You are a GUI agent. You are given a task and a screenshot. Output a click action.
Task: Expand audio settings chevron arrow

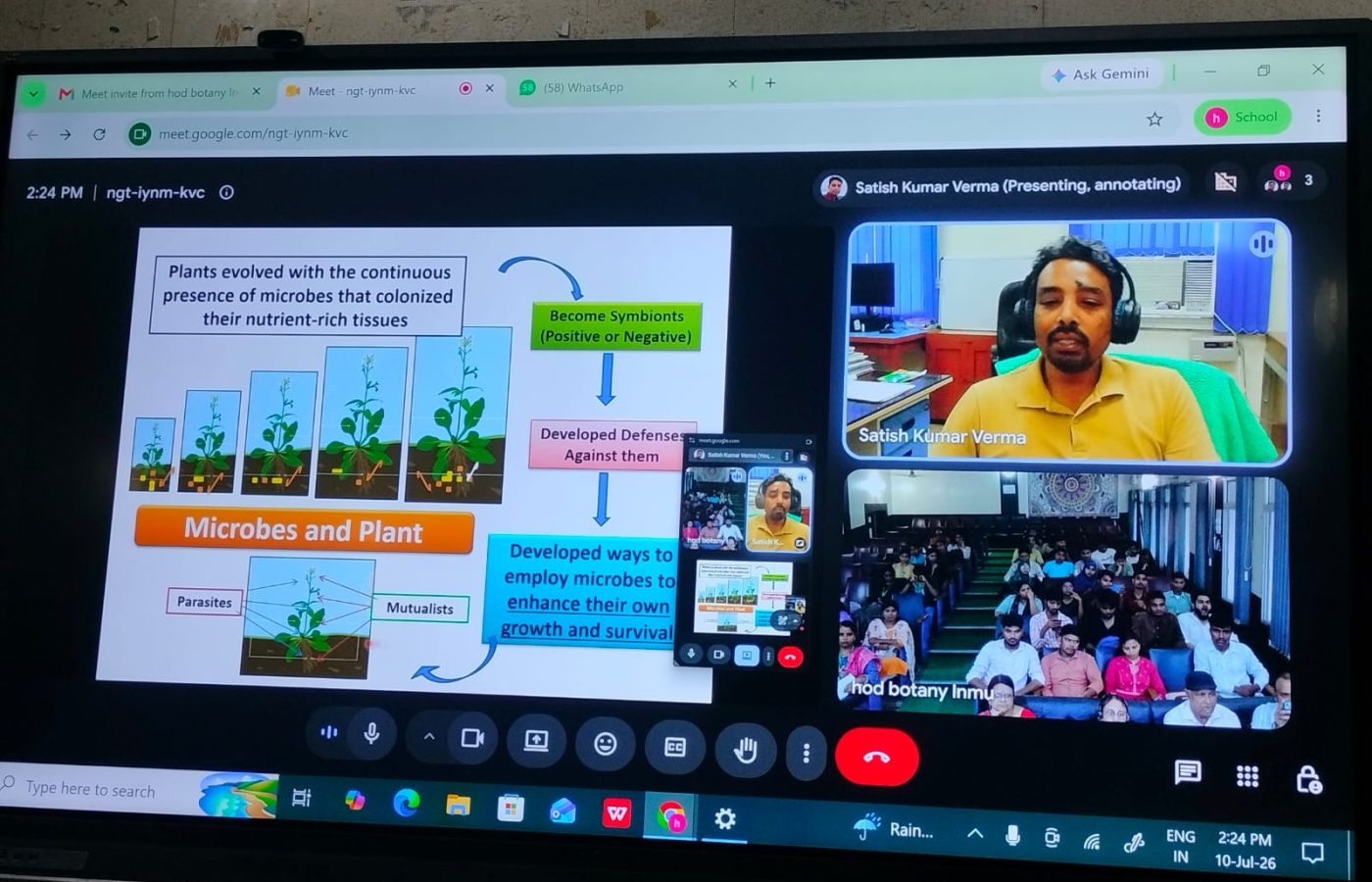coord(428,736)
